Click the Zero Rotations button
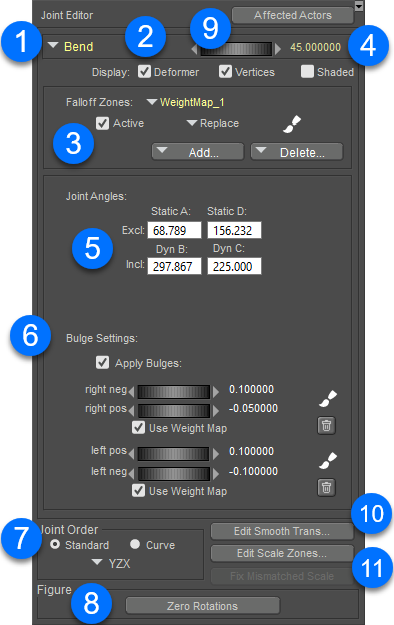Screen dimensions: 394x625 pos(203,606)
